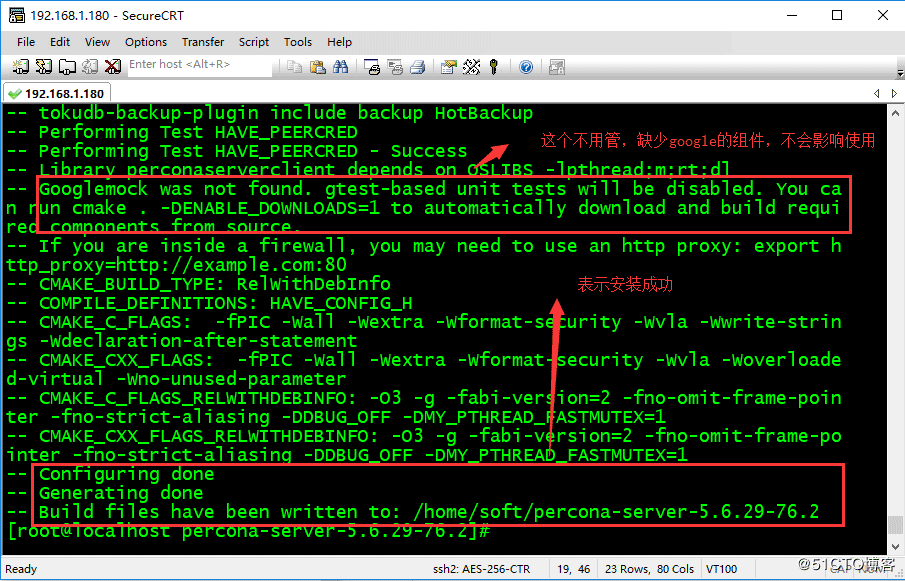Reconnect the session via toolbar icon
905x581 pixels.
pos(88,67)
